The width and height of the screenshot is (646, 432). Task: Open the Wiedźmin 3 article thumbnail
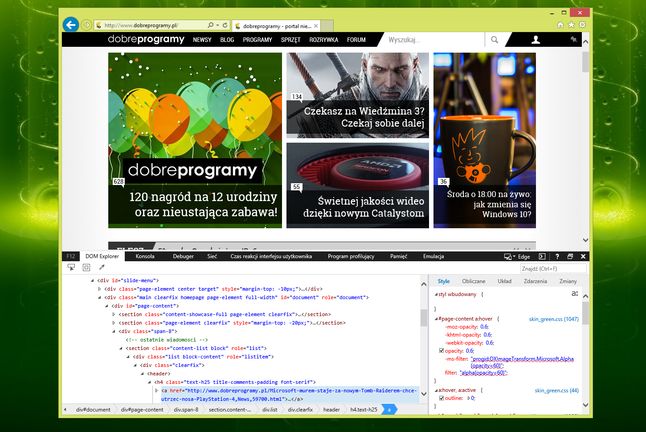click(x=358, y=95)
